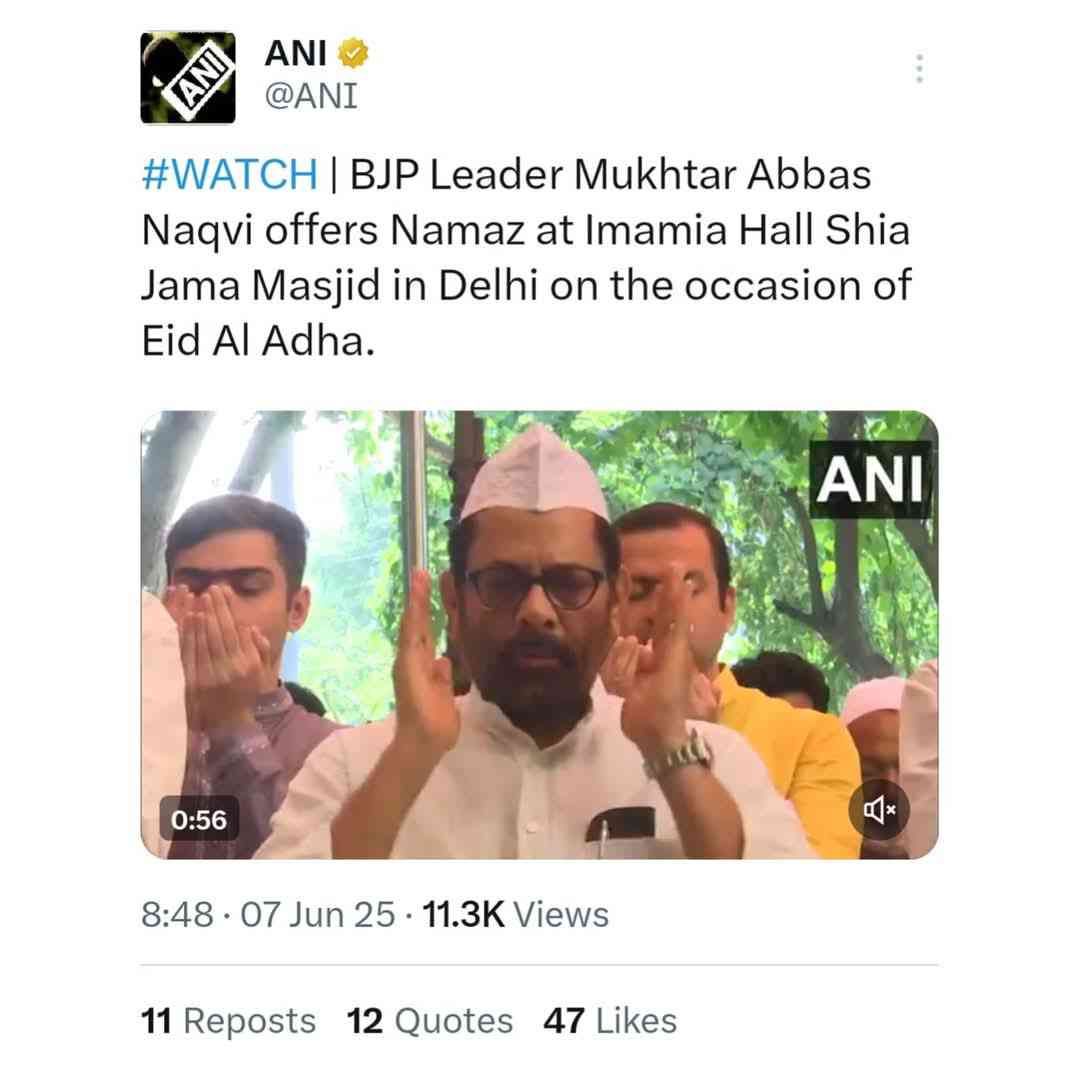The width and height of the screenshot is (1080, 1080).
Task: View the 12 Quotes list
Action: [430, 1021]
